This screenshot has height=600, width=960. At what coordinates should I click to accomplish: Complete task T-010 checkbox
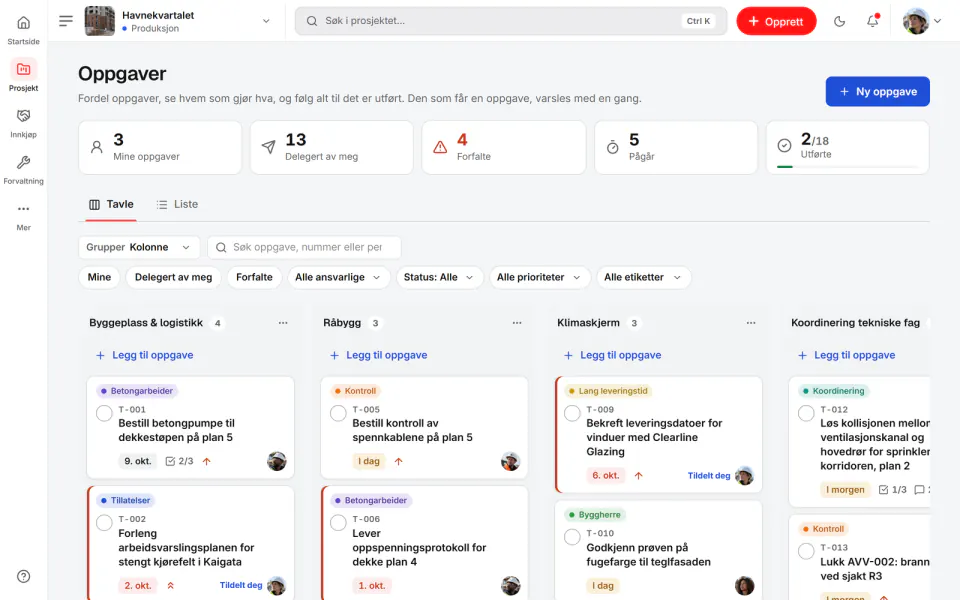(572, 537)
